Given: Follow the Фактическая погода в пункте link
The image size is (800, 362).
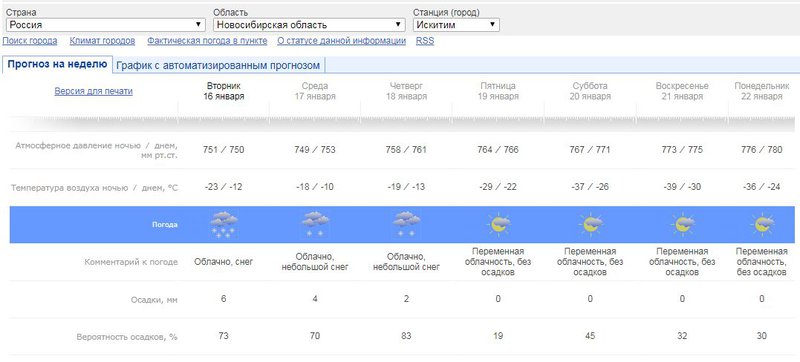Looking at the screenshot, I should coord(207,41).
